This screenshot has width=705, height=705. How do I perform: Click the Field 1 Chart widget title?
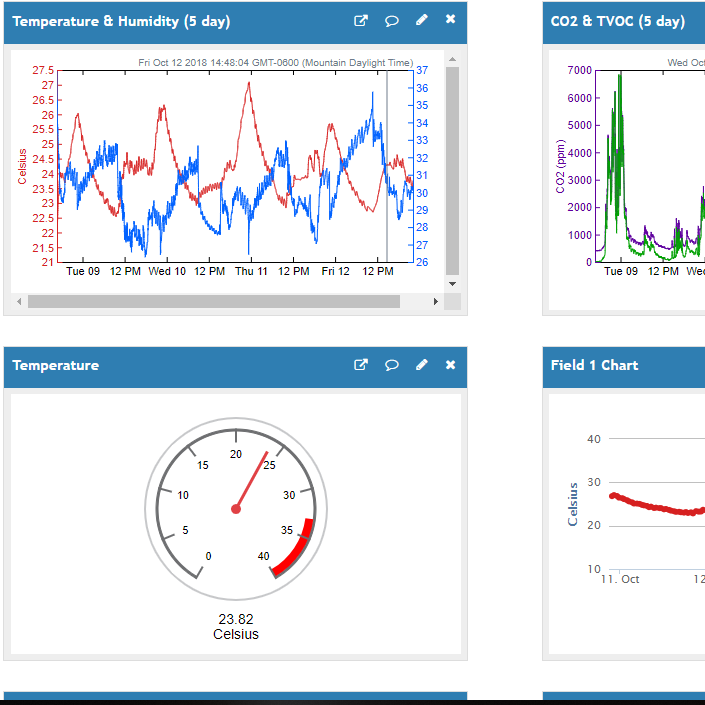pos(594,365)
